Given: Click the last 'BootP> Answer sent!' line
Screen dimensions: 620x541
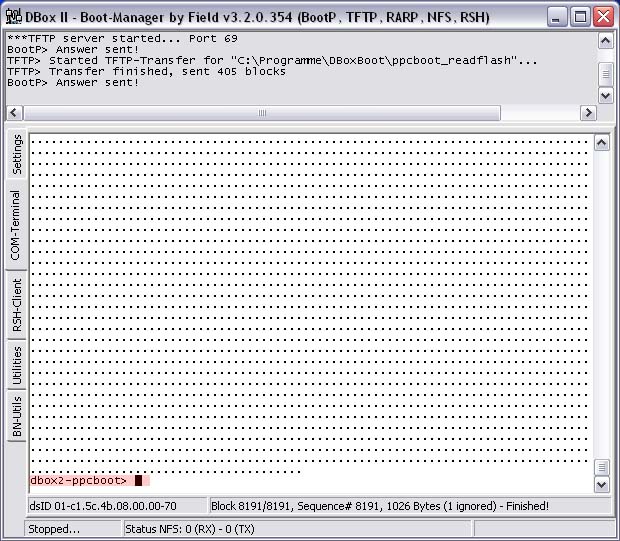Looking at the screenshot, I should coord(73,83).
